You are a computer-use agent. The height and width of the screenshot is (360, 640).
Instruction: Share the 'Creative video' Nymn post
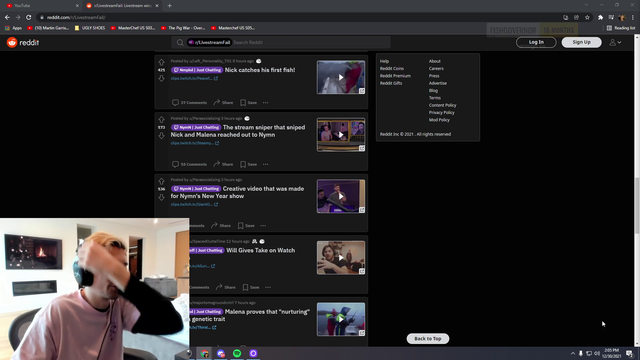pos(221,225)
